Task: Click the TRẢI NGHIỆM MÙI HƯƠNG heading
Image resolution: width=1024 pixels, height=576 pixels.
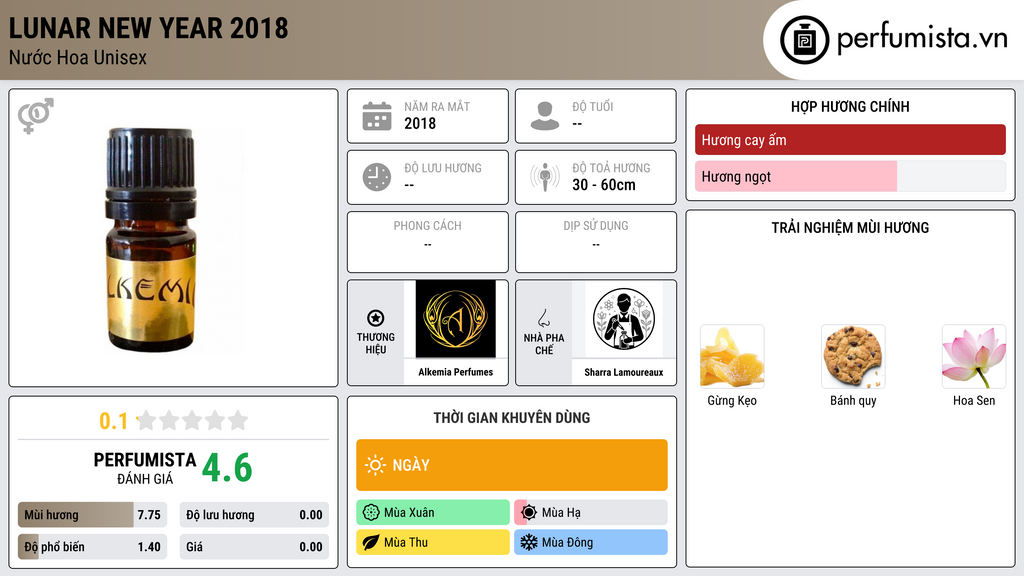Action: [850, 228]
